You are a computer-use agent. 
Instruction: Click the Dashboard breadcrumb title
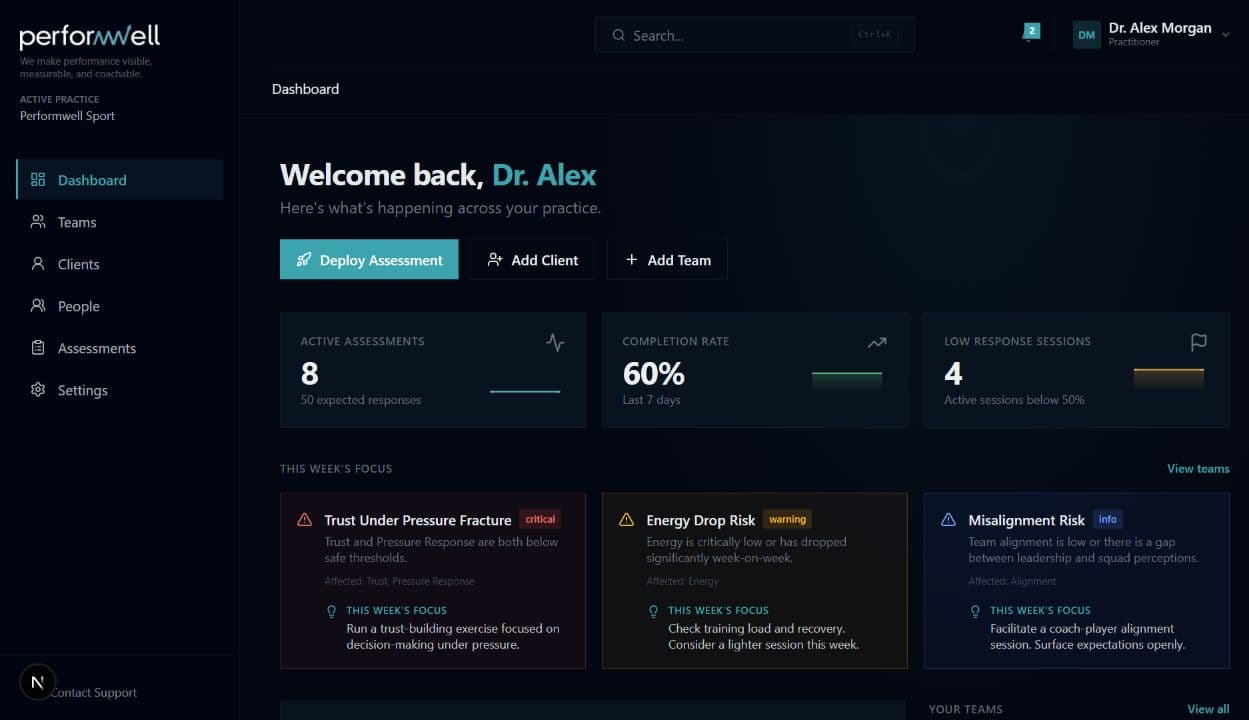point(305,89)
